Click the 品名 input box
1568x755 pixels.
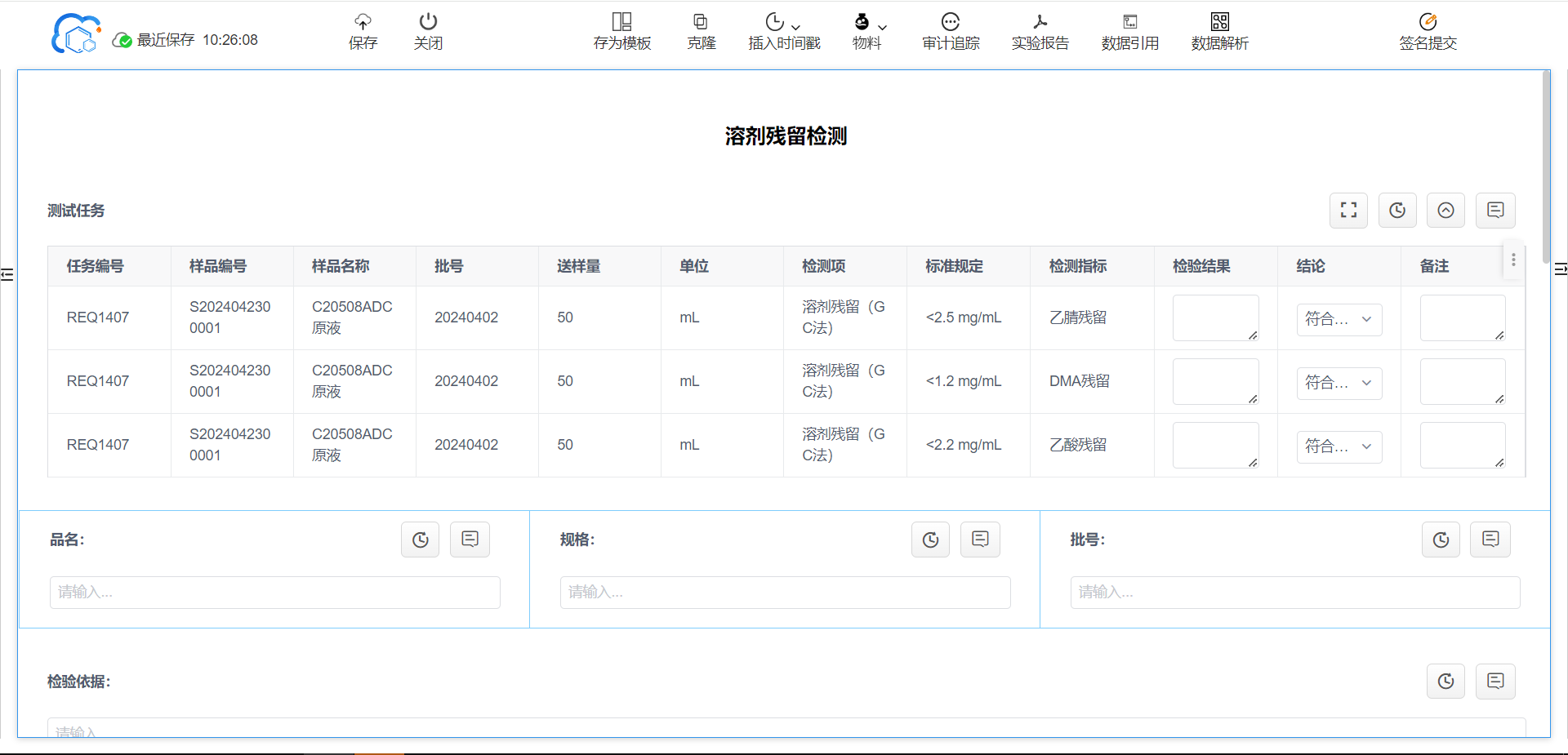coord(275,593)
